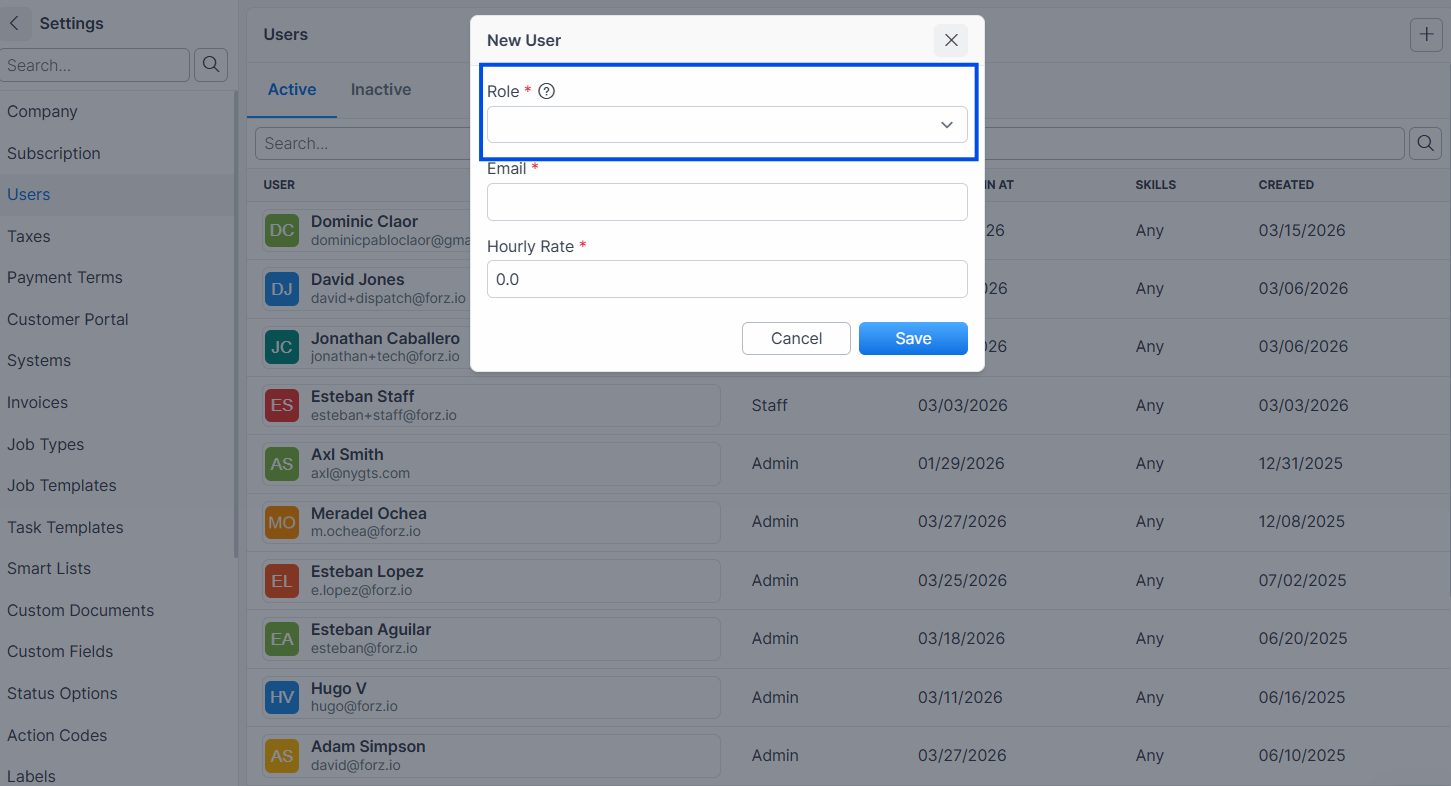Screen dimensions: 1451x786
Task: Cancel the New User form
Action: 796,338
